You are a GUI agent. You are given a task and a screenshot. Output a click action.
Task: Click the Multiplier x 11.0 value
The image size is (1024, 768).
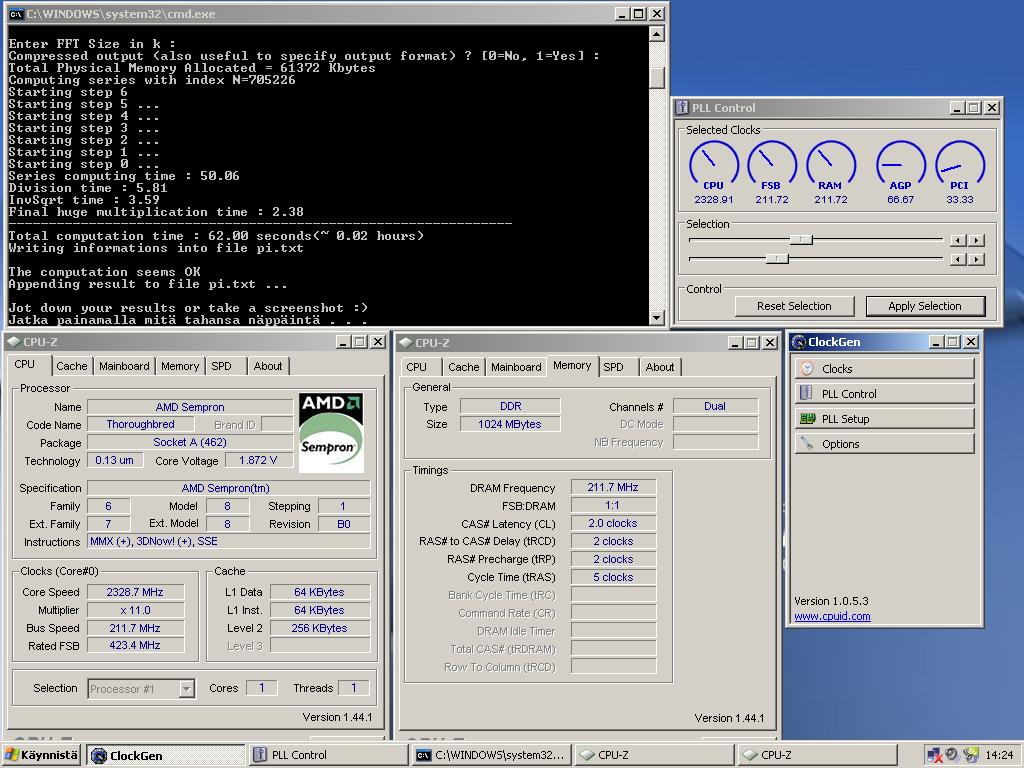(x=135, y=610)
